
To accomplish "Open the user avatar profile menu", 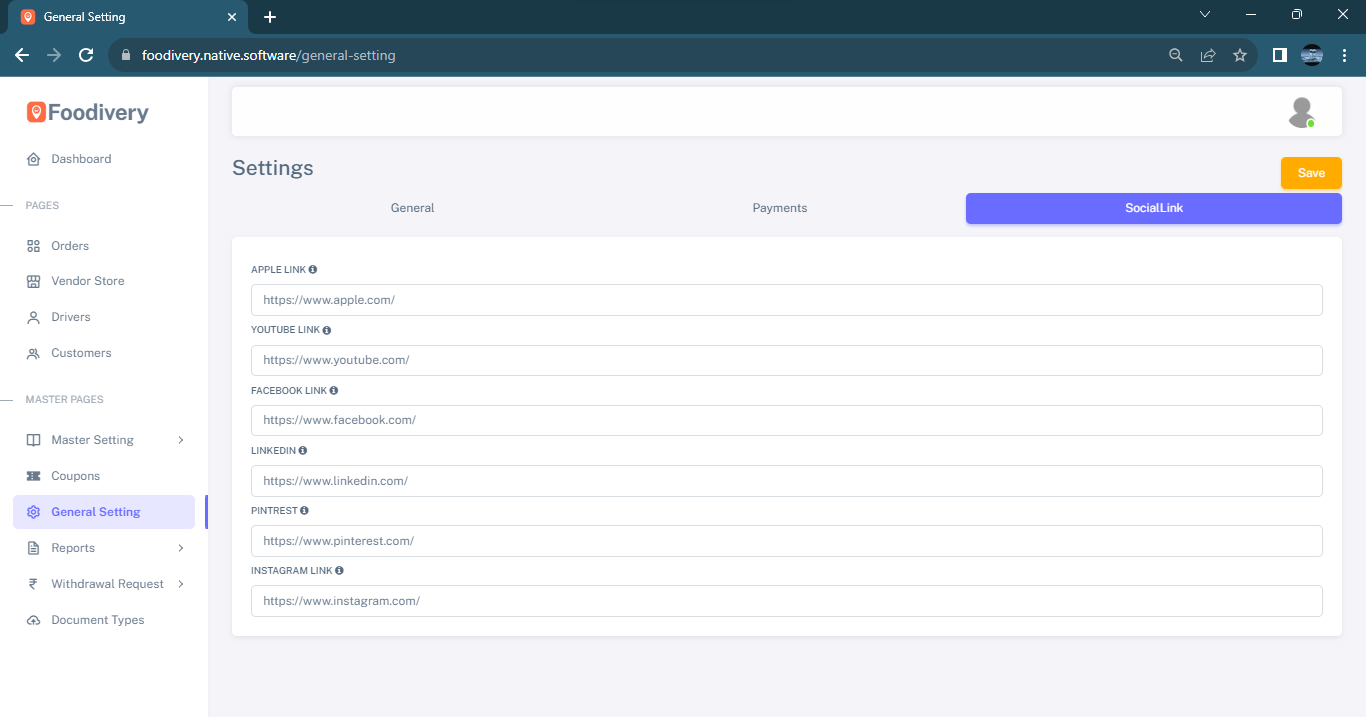I will [x=1301, y=112].
